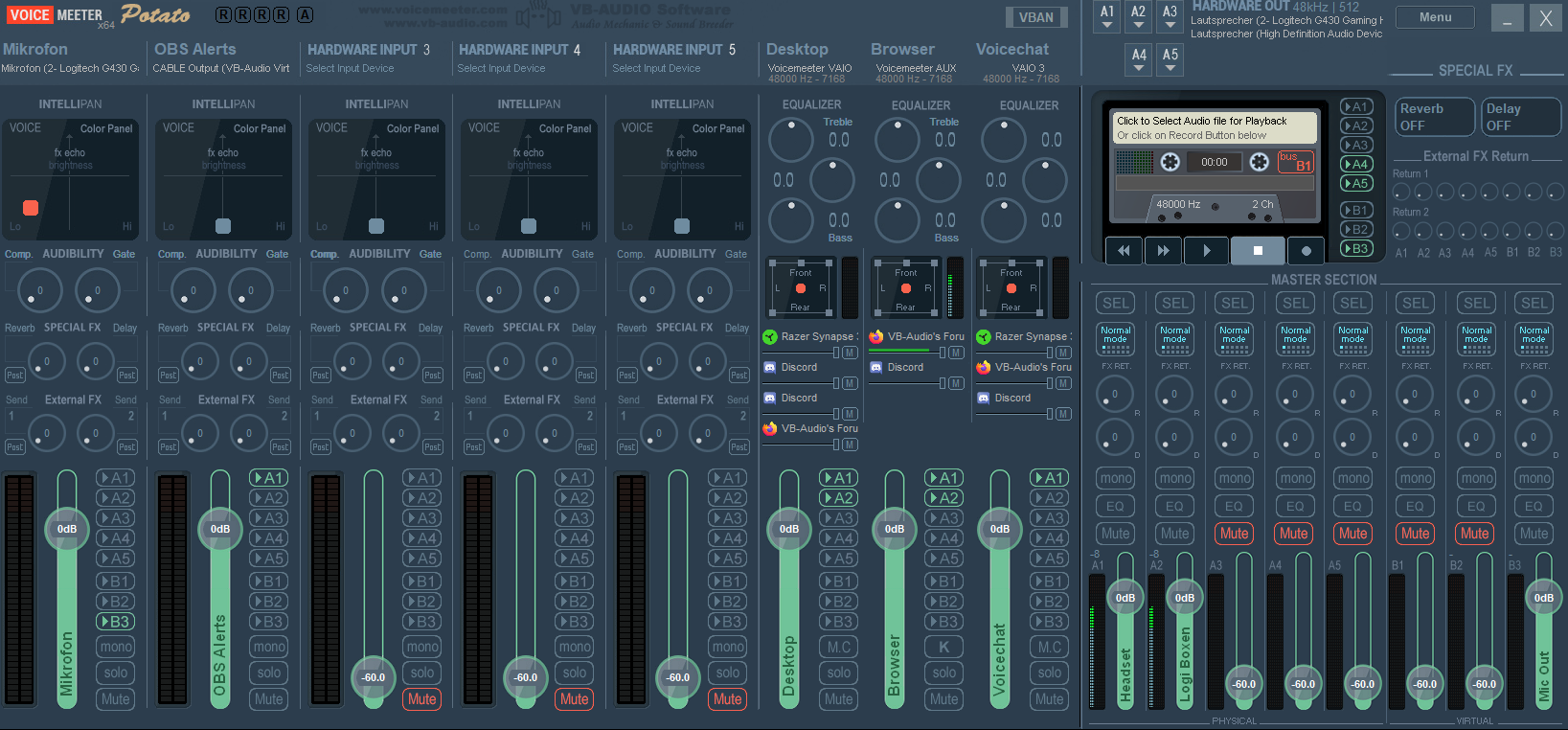Select the B1 bus SEL button

[x=1415, y=303]
